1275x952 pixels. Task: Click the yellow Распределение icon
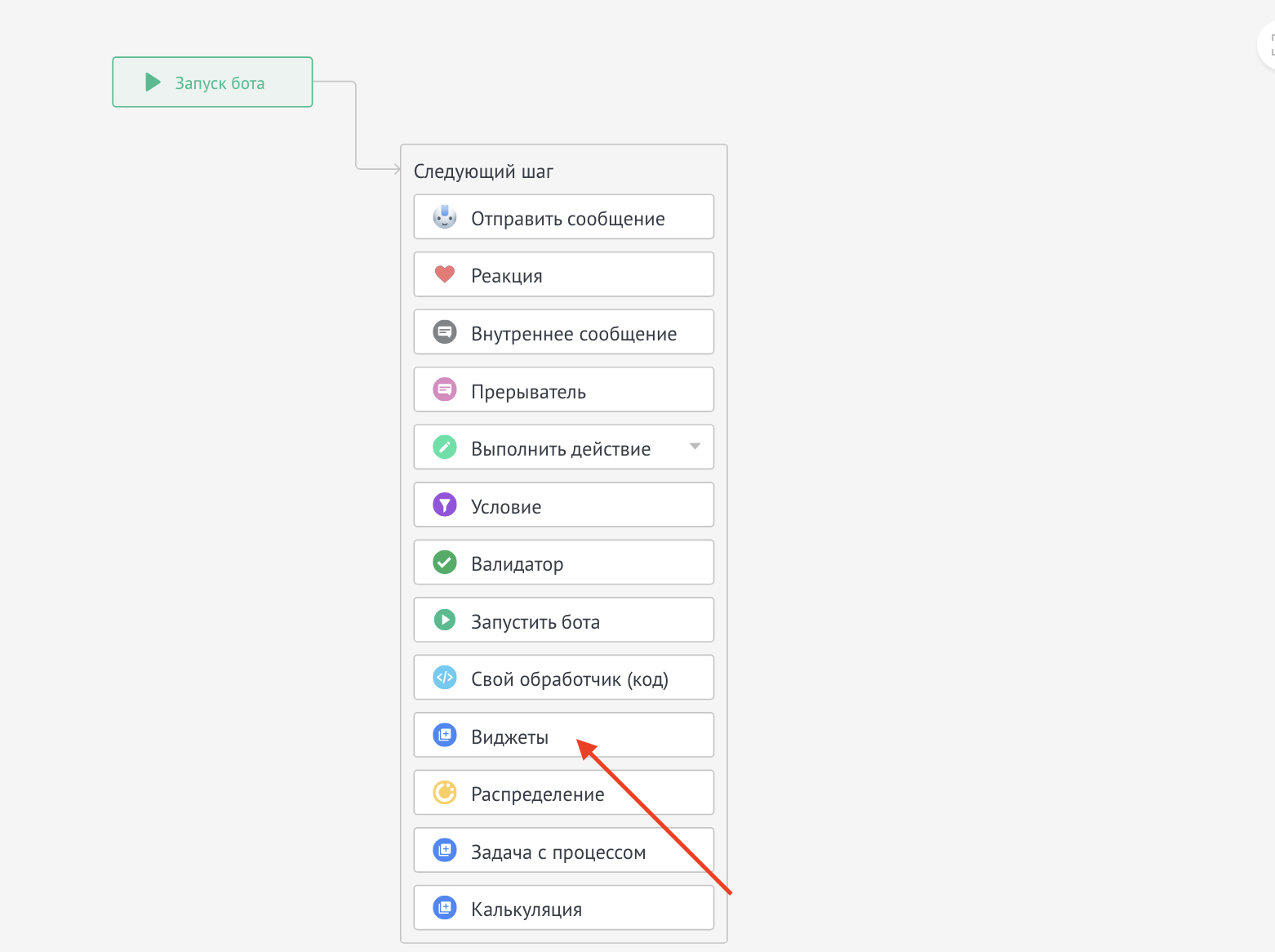445,793
